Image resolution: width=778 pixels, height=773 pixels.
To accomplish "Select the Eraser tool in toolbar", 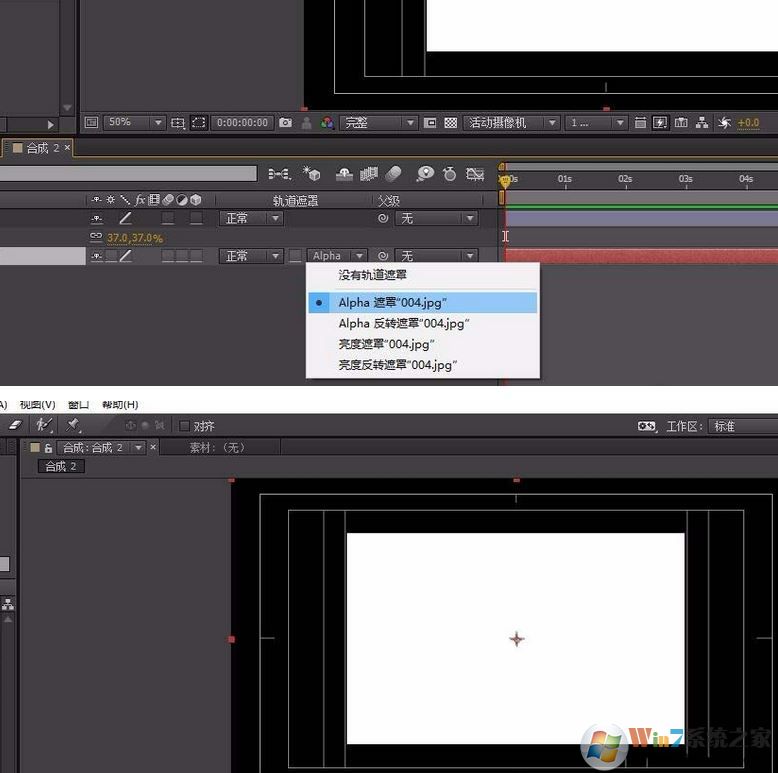I will coord(14,426).
